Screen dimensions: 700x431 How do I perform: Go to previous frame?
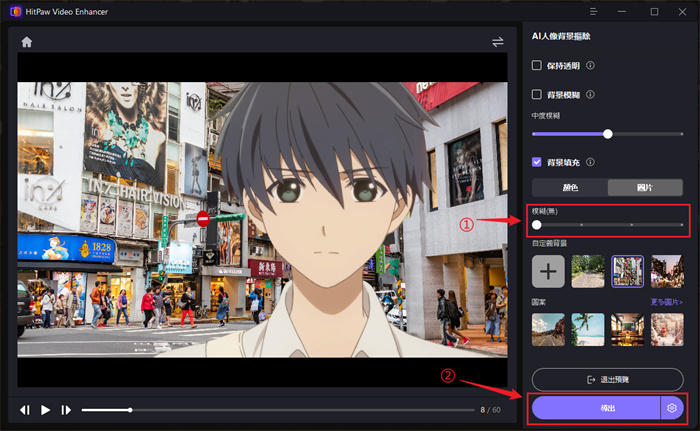[x=25, y=410]
